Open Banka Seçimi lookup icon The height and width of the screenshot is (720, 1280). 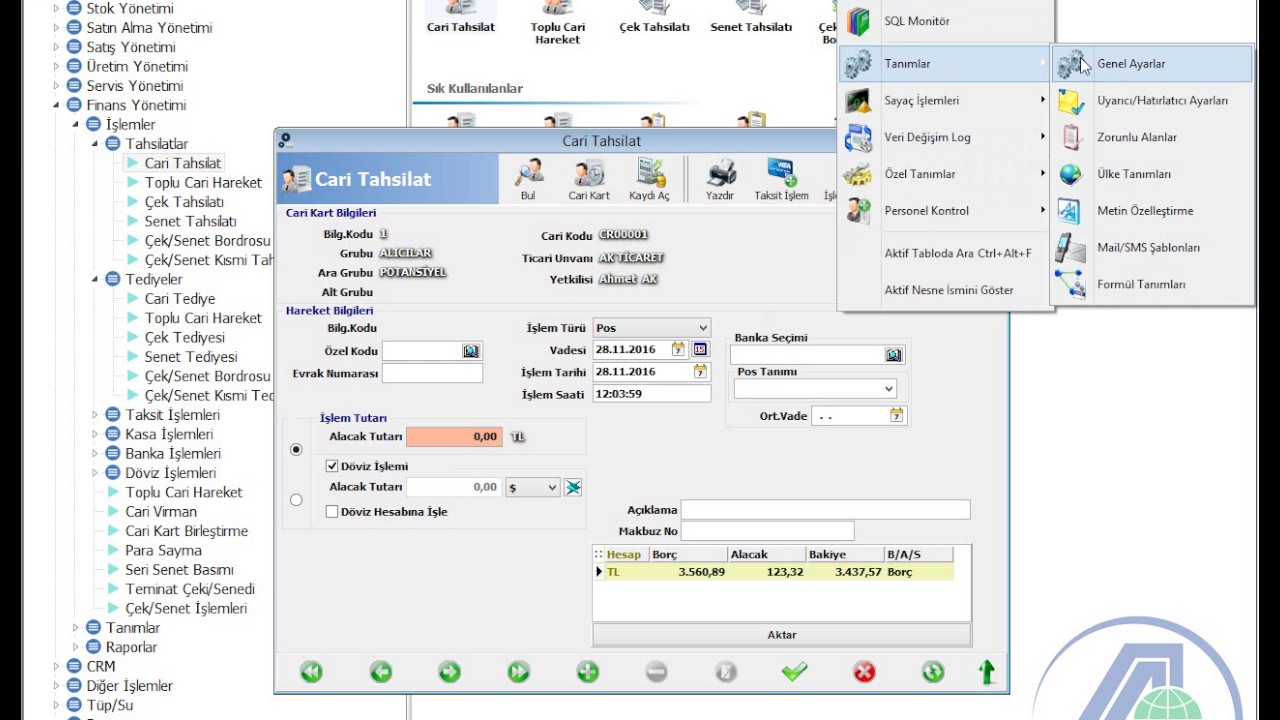click(x=893, y=355)
